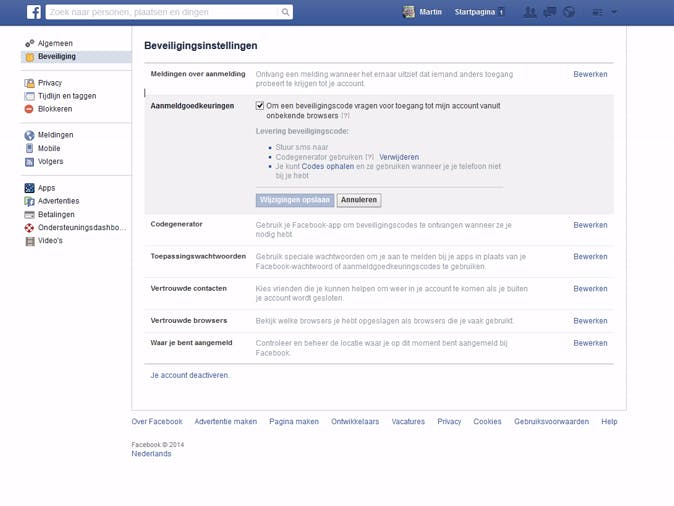Open the Vacatures footer link
The width and height of the screenshot is (674, 506).
(408, 422)
